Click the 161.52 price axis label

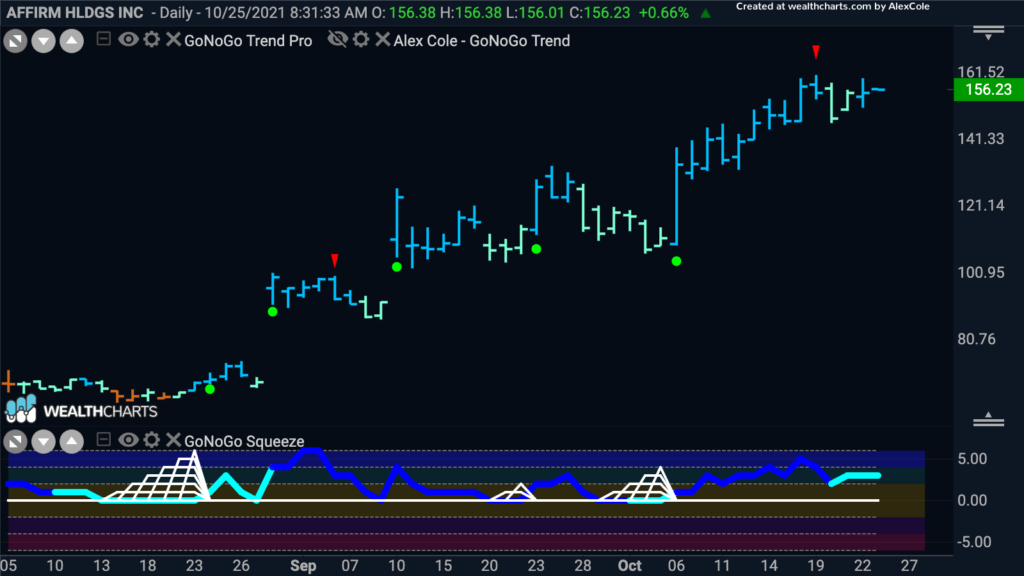(x=981, y=72)
